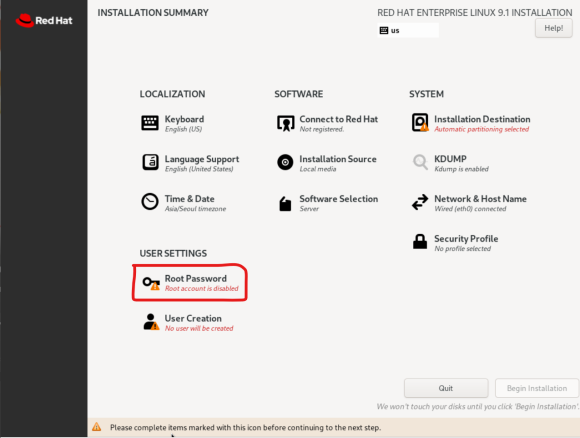
Task: Click the 'Installation Destination' label
Action: tap(482, 119)
